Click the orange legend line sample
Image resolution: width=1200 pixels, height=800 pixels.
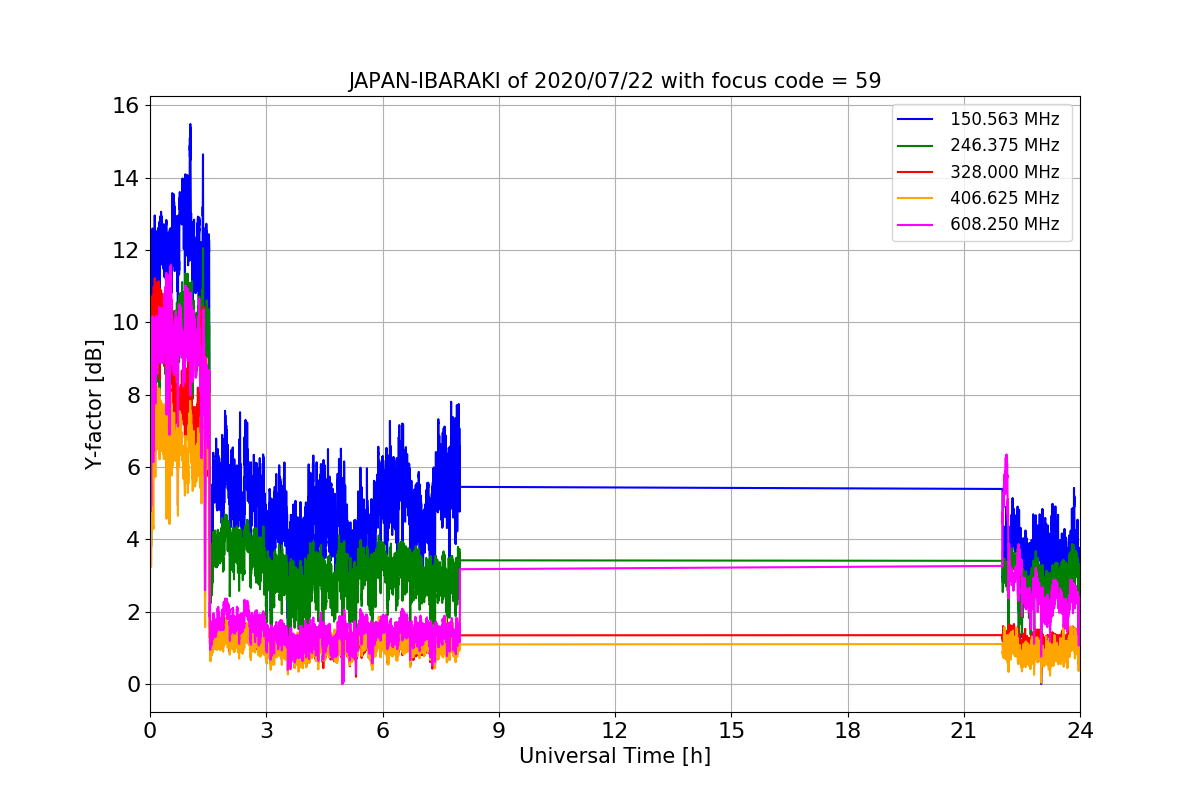(x=916, y=198)
